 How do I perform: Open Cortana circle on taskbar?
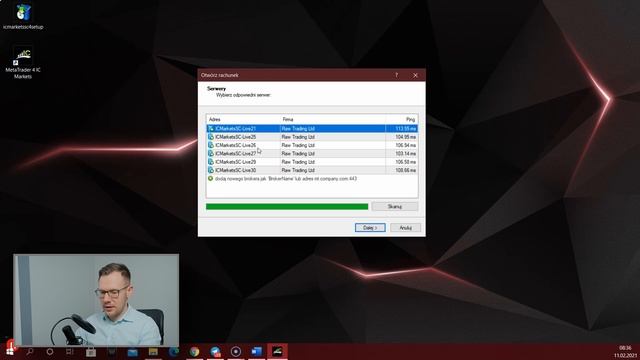tap(50, 351)
